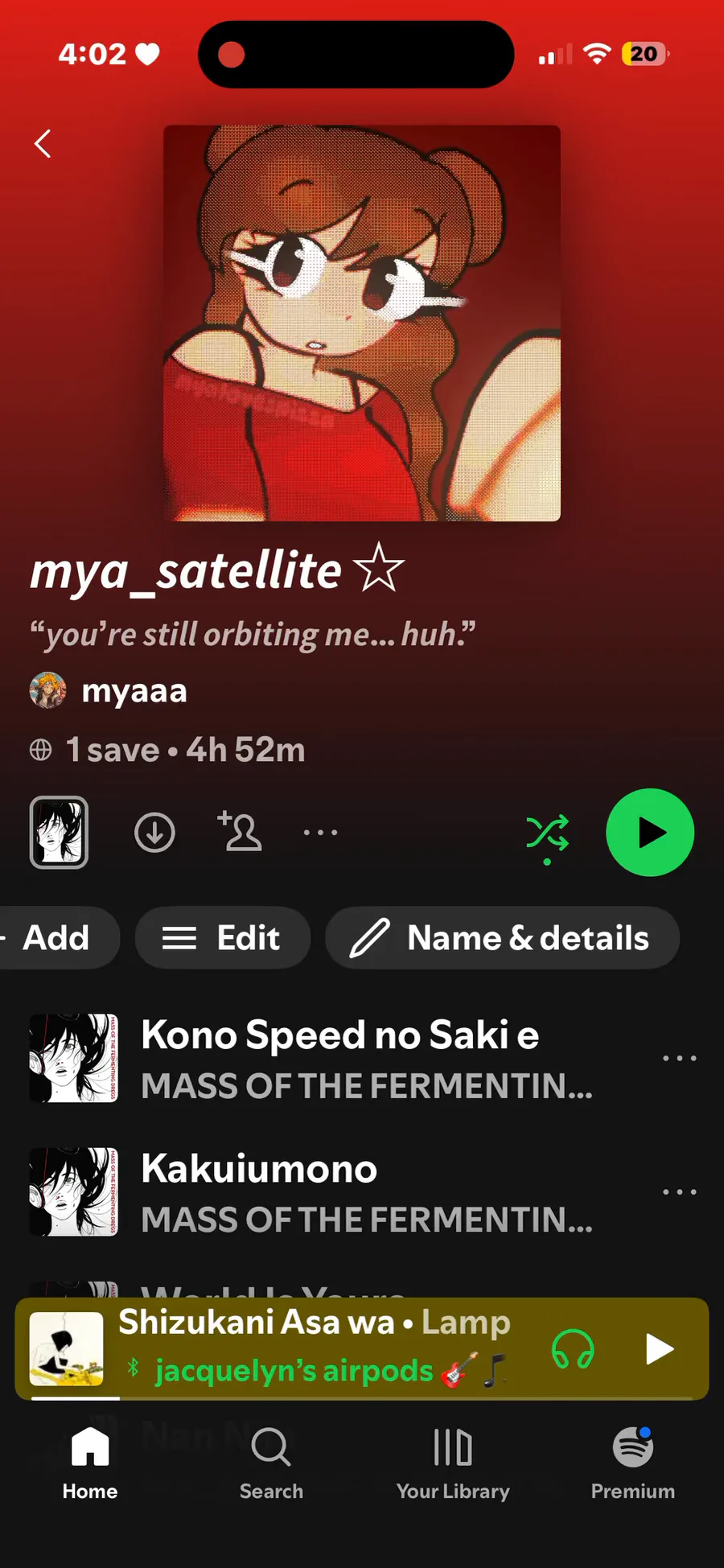Open options for Kono Speed no Saki e
The width and height of the screenshot is (724, 1568).
[x=679, y=1058]
